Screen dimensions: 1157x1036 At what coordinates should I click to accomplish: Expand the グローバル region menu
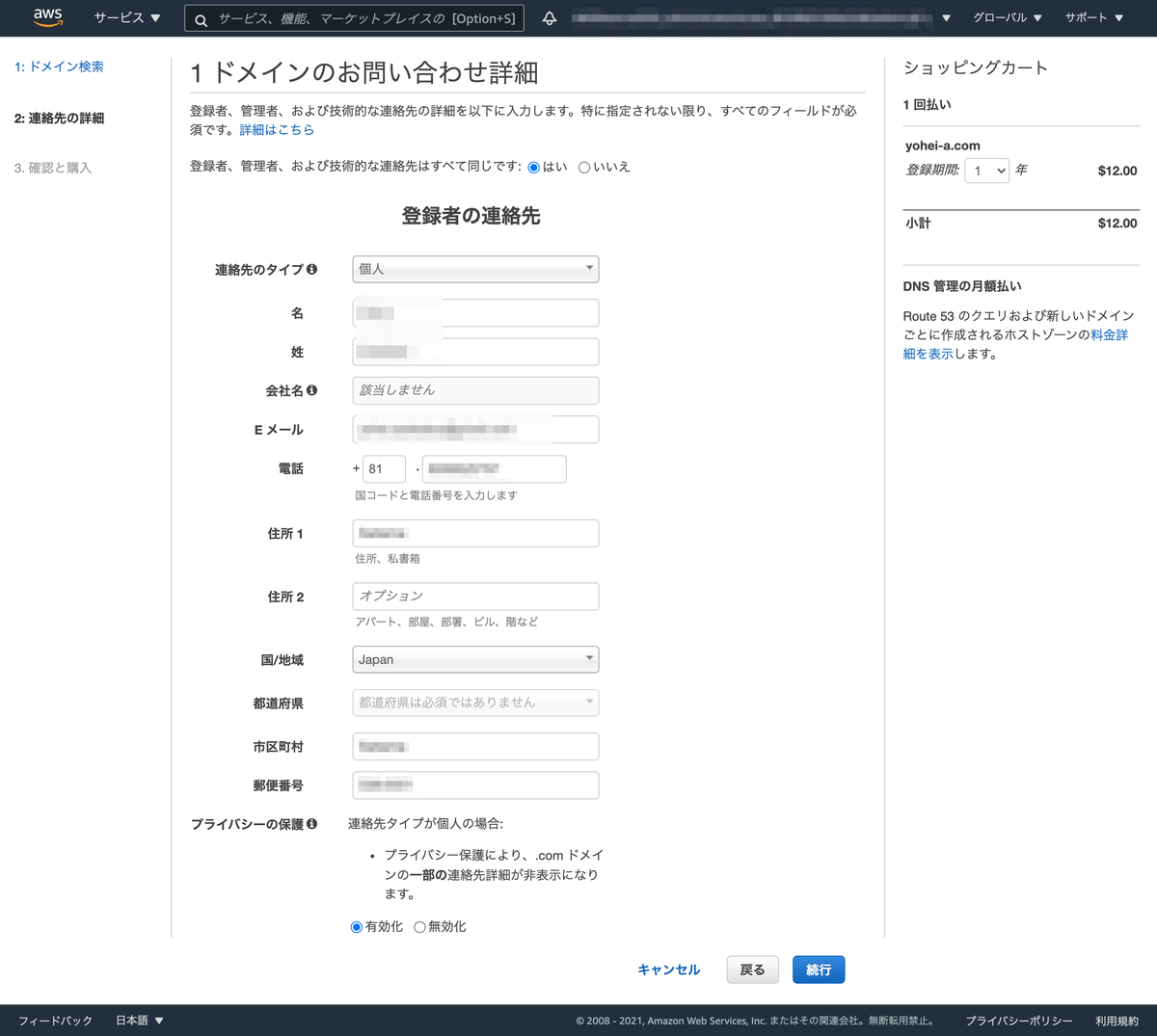1008,18
